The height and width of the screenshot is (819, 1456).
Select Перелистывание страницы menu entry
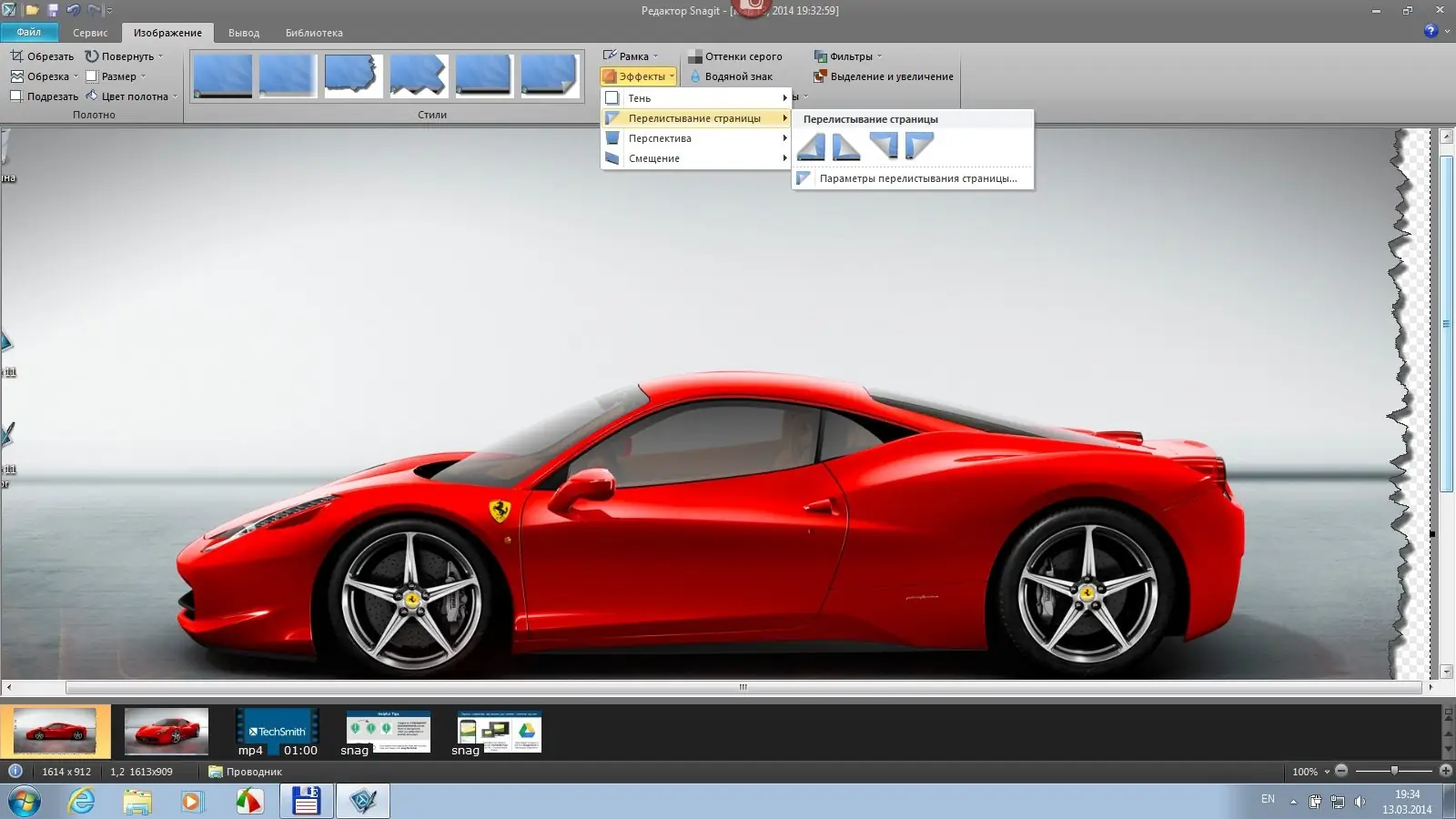coord(696,118)
